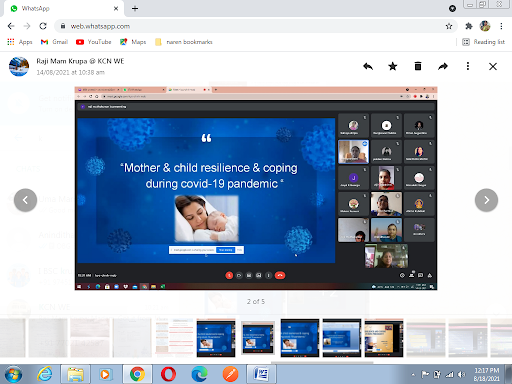
Task: Open Windows Media Player from taskbar
Action: [x=105, y=374]
